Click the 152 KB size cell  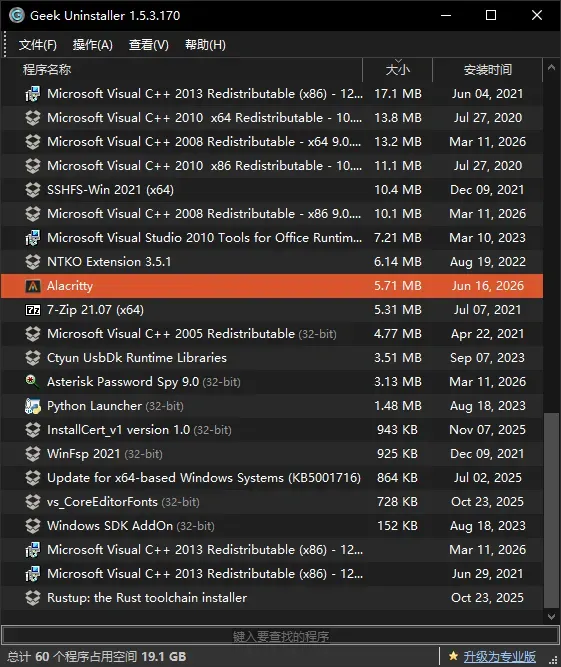coord(397,526)
